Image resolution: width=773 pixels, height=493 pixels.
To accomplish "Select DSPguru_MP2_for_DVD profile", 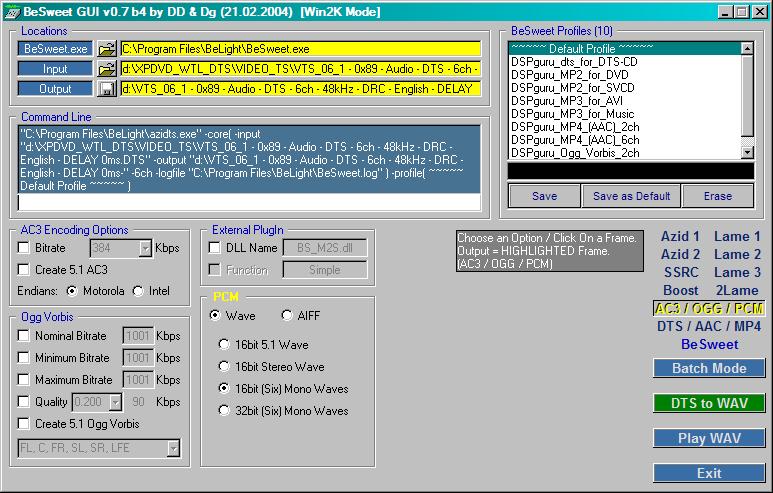I will point(625,75).
